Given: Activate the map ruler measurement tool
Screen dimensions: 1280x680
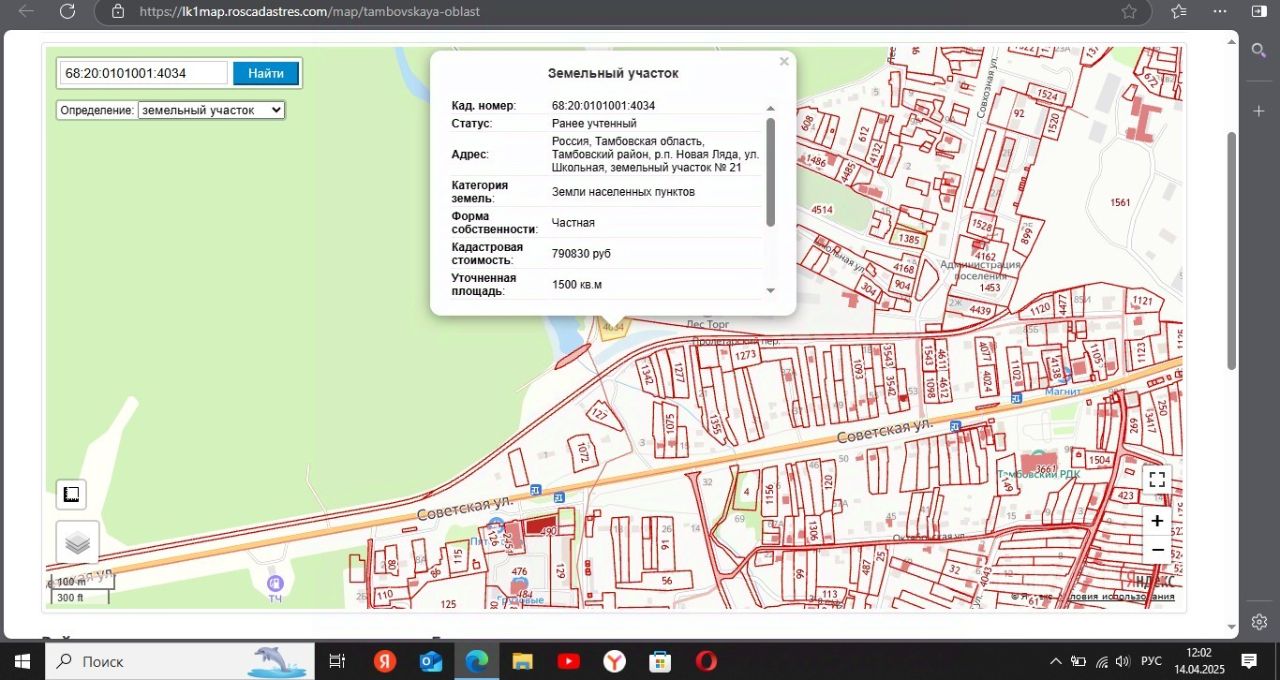Looking at the screenshot, I should click(71, 494).
